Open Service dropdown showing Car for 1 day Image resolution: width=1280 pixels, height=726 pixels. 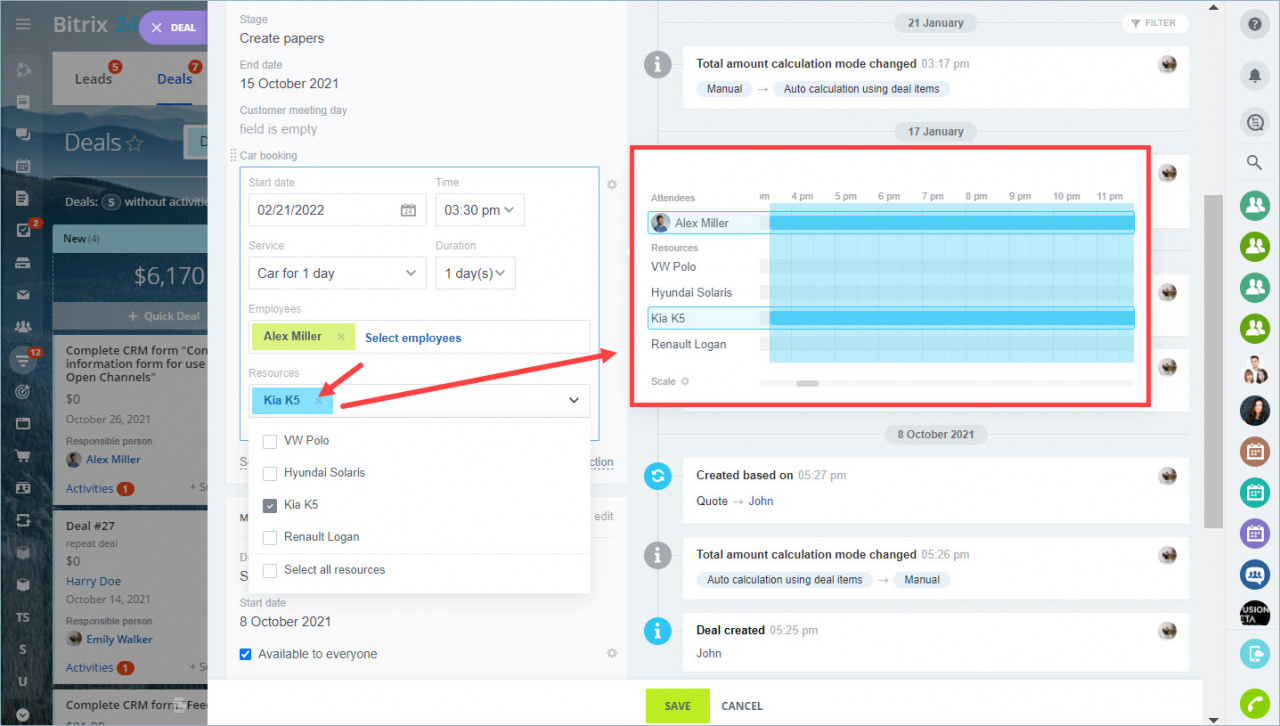337,273
